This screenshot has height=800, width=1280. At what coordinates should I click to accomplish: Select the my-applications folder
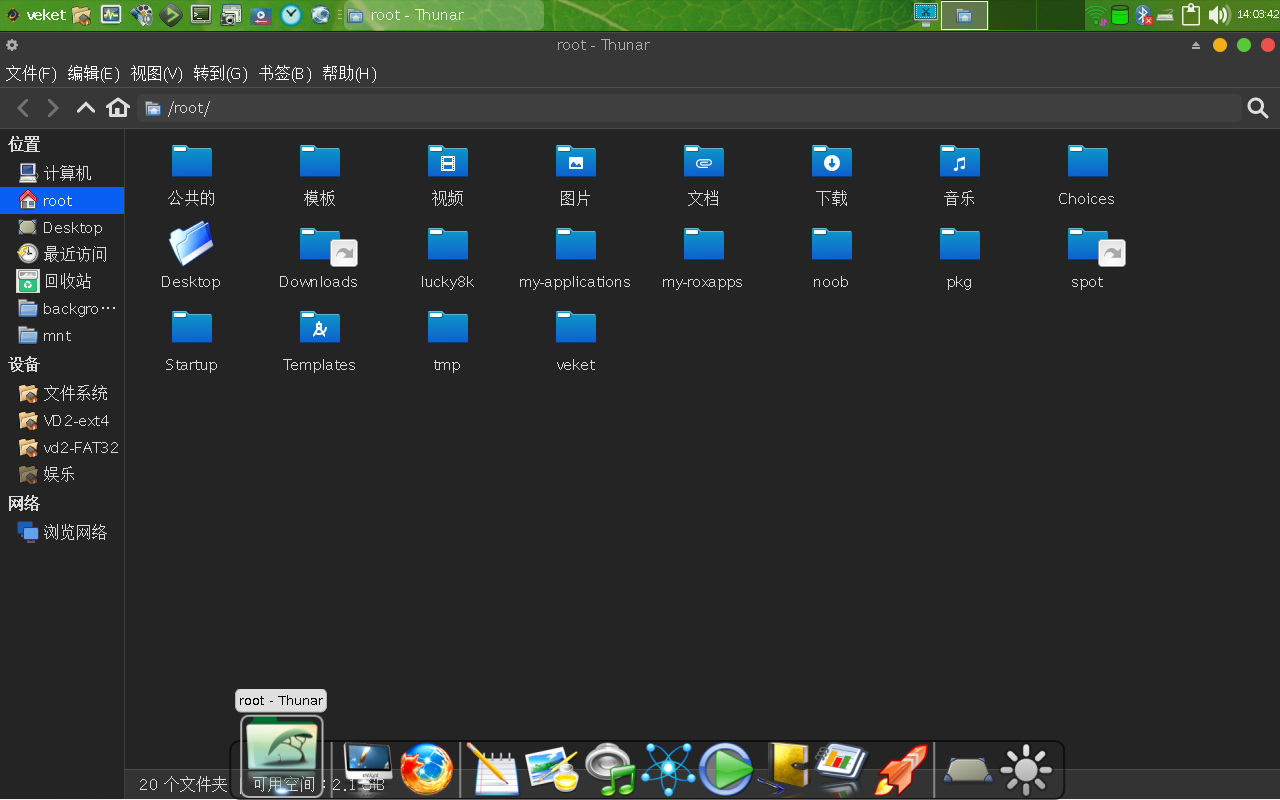coord(575,257)
